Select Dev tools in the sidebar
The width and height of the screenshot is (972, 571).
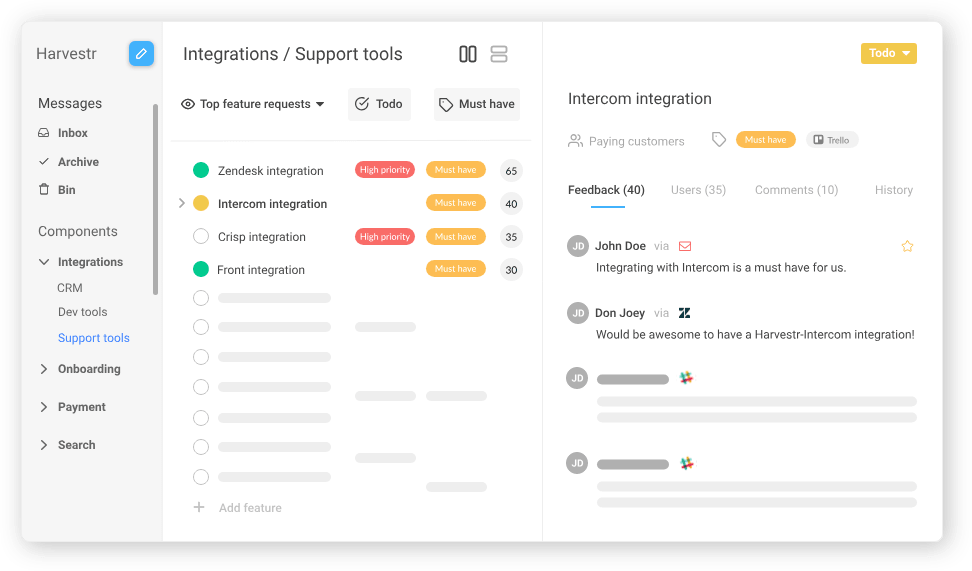click(x=82, y=312)
